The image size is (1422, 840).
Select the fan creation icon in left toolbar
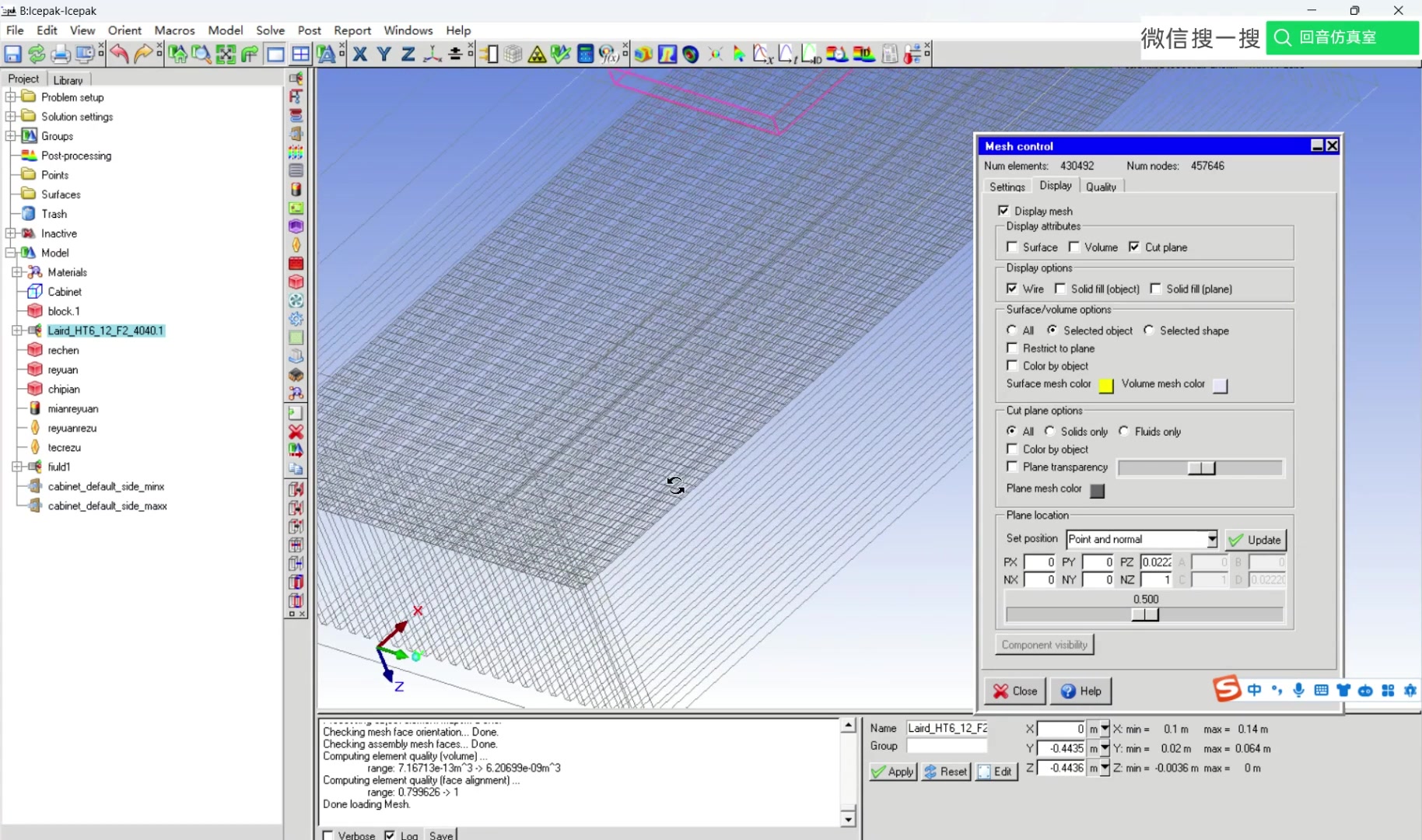click(x=296, y=301)
